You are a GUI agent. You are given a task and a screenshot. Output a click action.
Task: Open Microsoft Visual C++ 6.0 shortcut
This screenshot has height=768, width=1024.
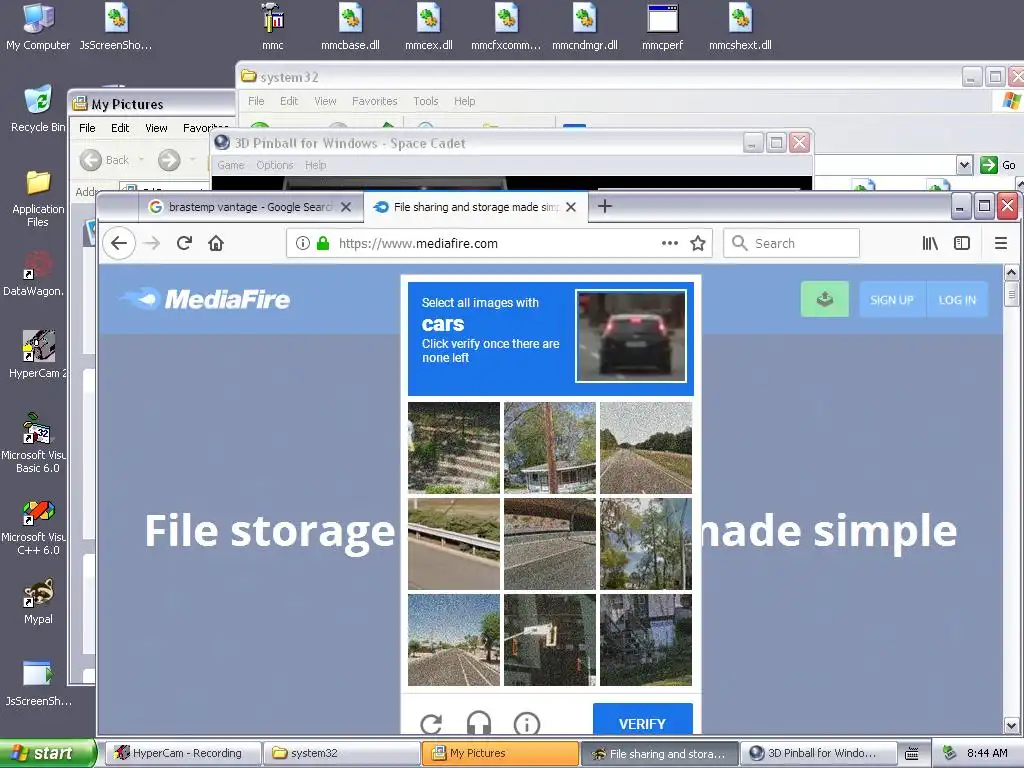point(37,526)
